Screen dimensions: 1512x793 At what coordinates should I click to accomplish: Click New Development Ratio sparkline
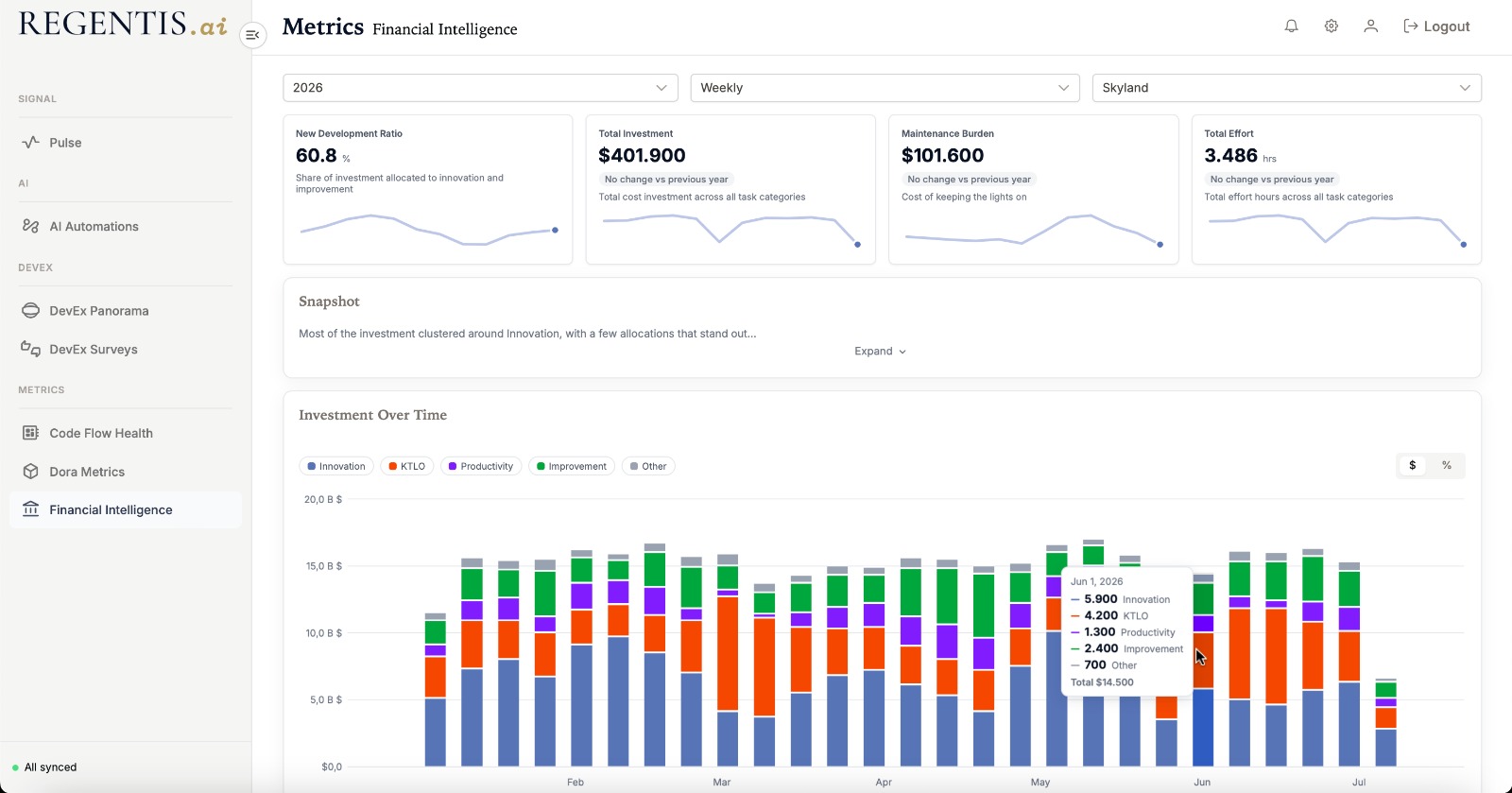(428, 230)
